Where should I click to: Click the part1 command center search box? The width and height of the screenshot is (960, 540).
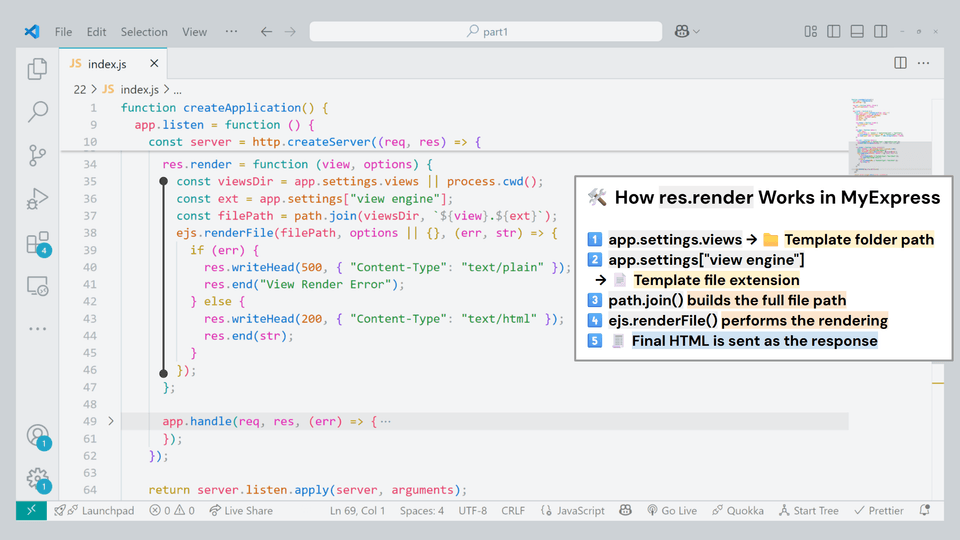(x=486, y=31)
